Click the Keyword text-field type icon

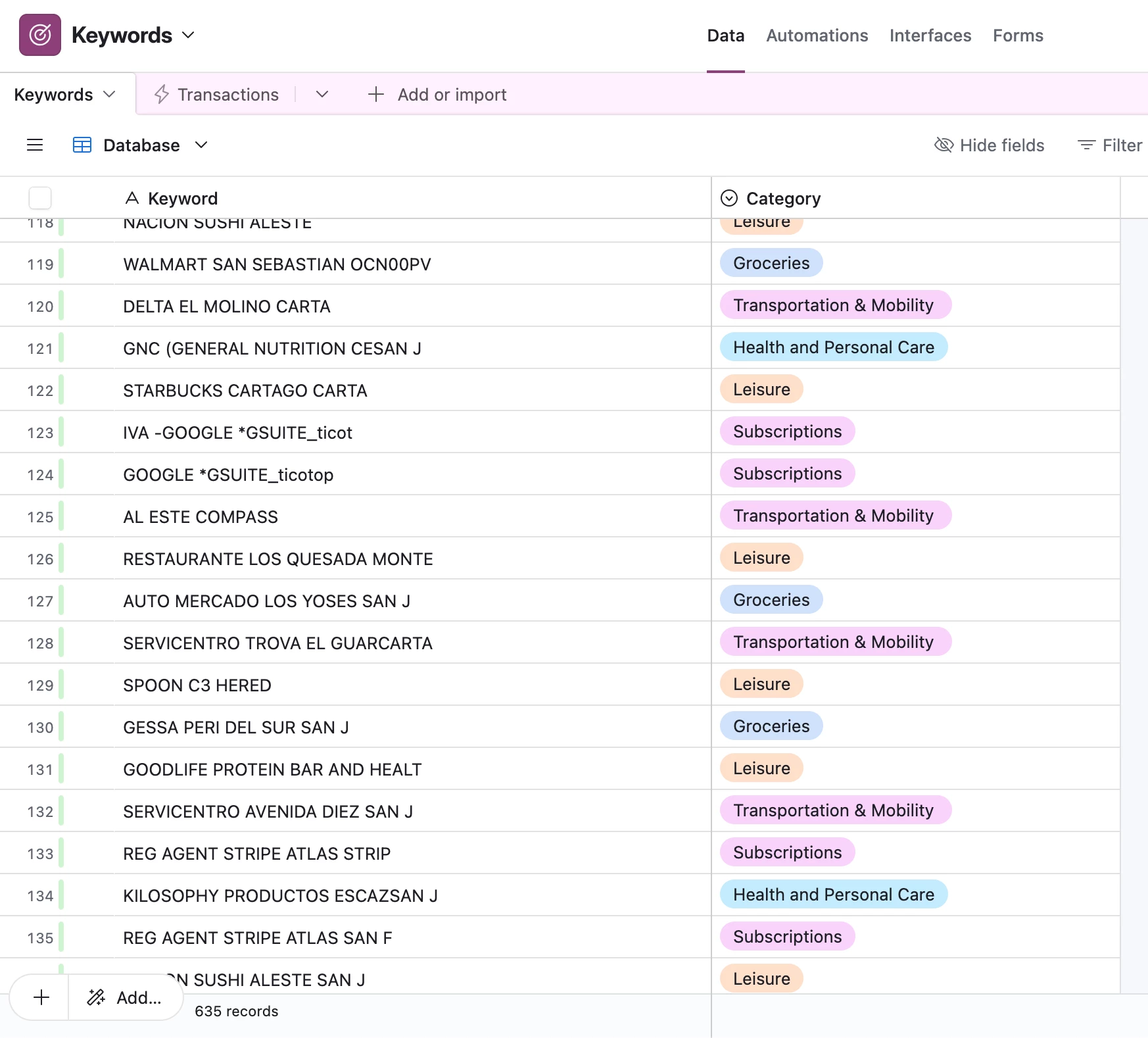(132, 198)
